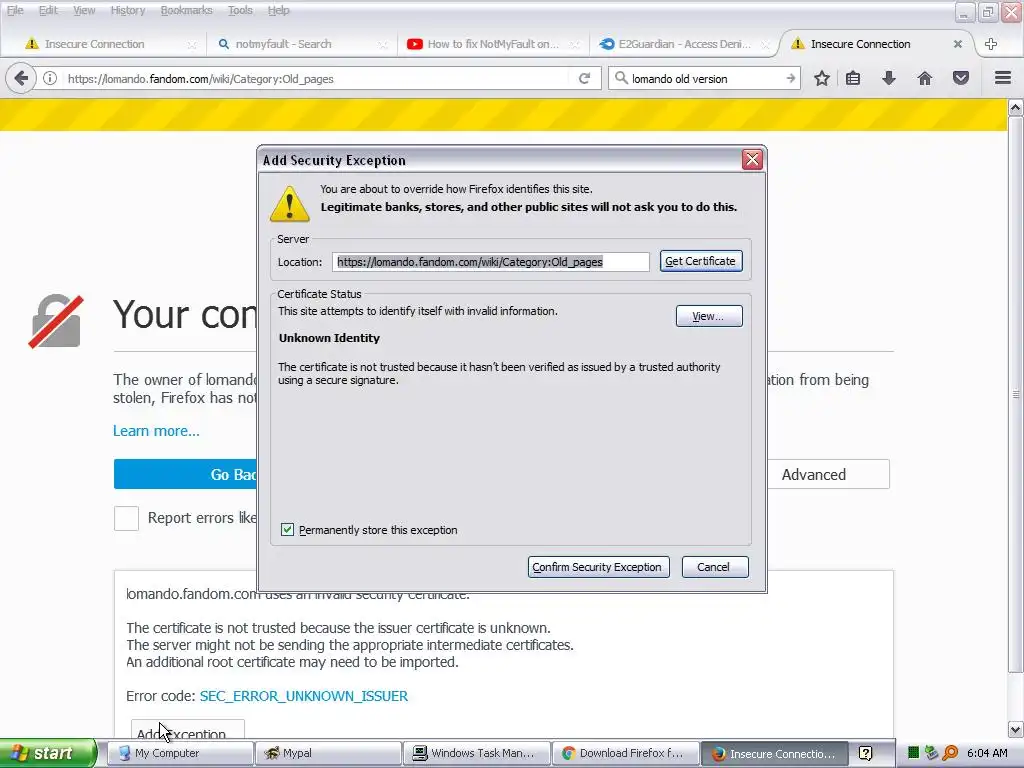
Task: Click search magnifier icon in search box
Action: click(621, 78)
